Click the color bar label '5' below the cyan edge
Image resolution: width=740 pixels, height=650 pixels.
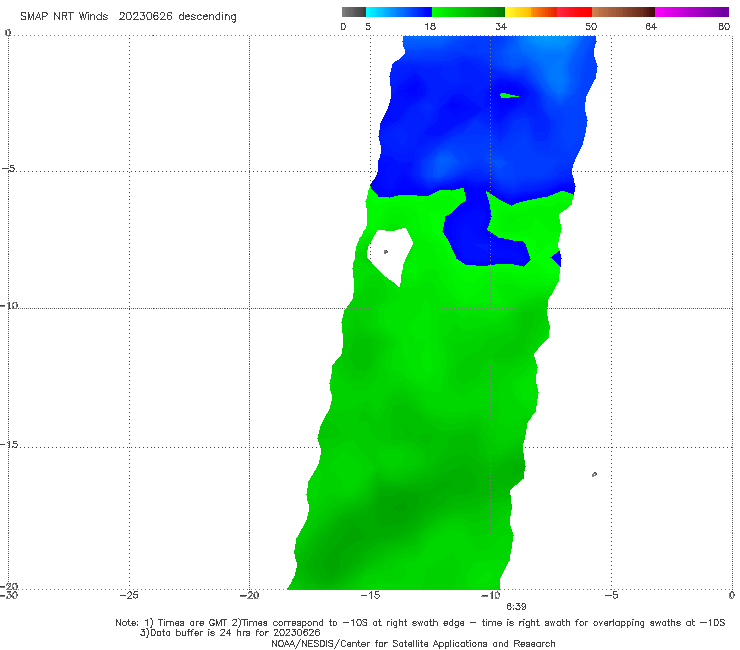(x=368, y=26)
